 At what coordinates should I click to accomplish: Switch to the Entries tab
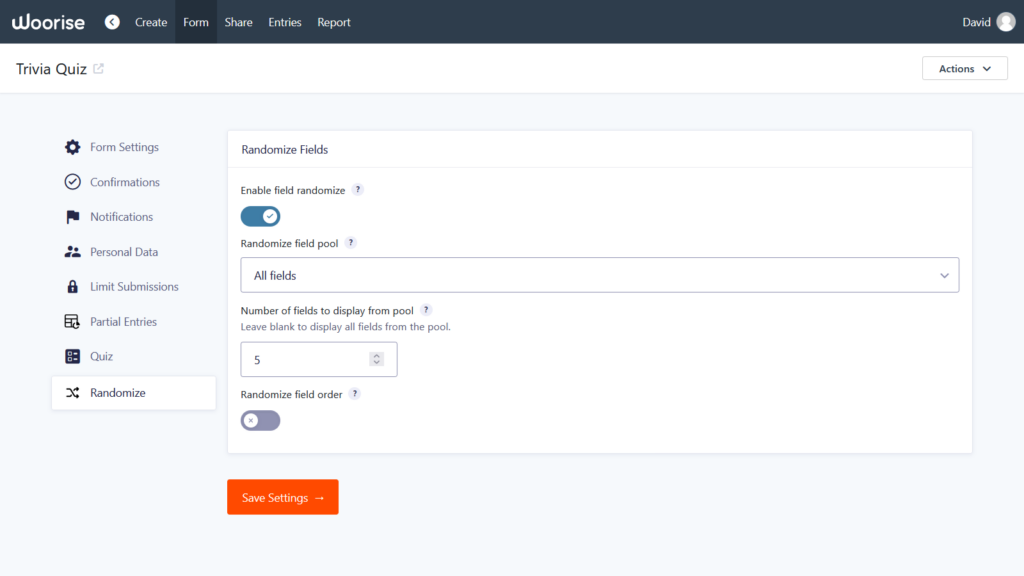pos(285,22)
